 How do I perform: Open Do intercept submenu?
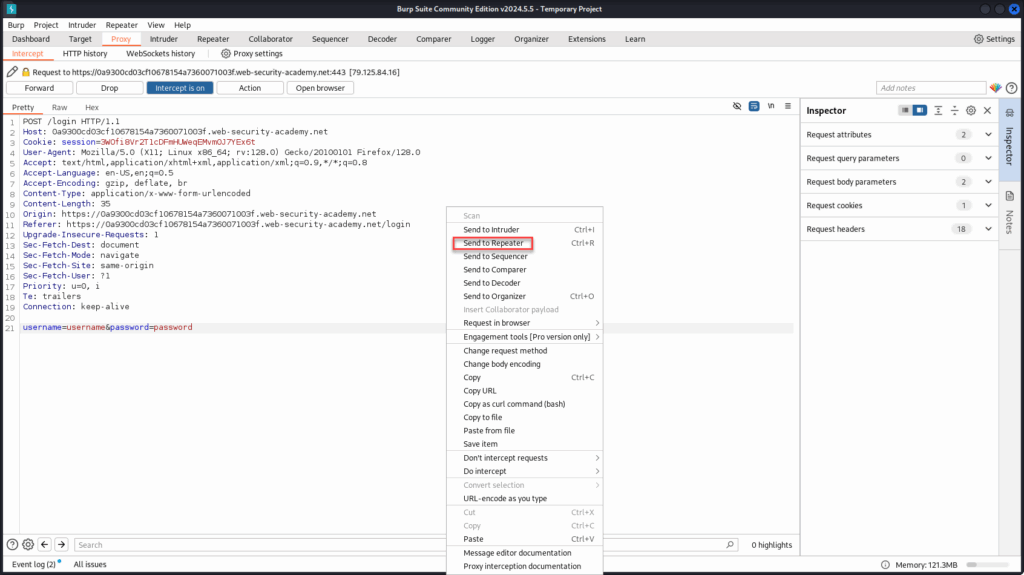(524, 471)
